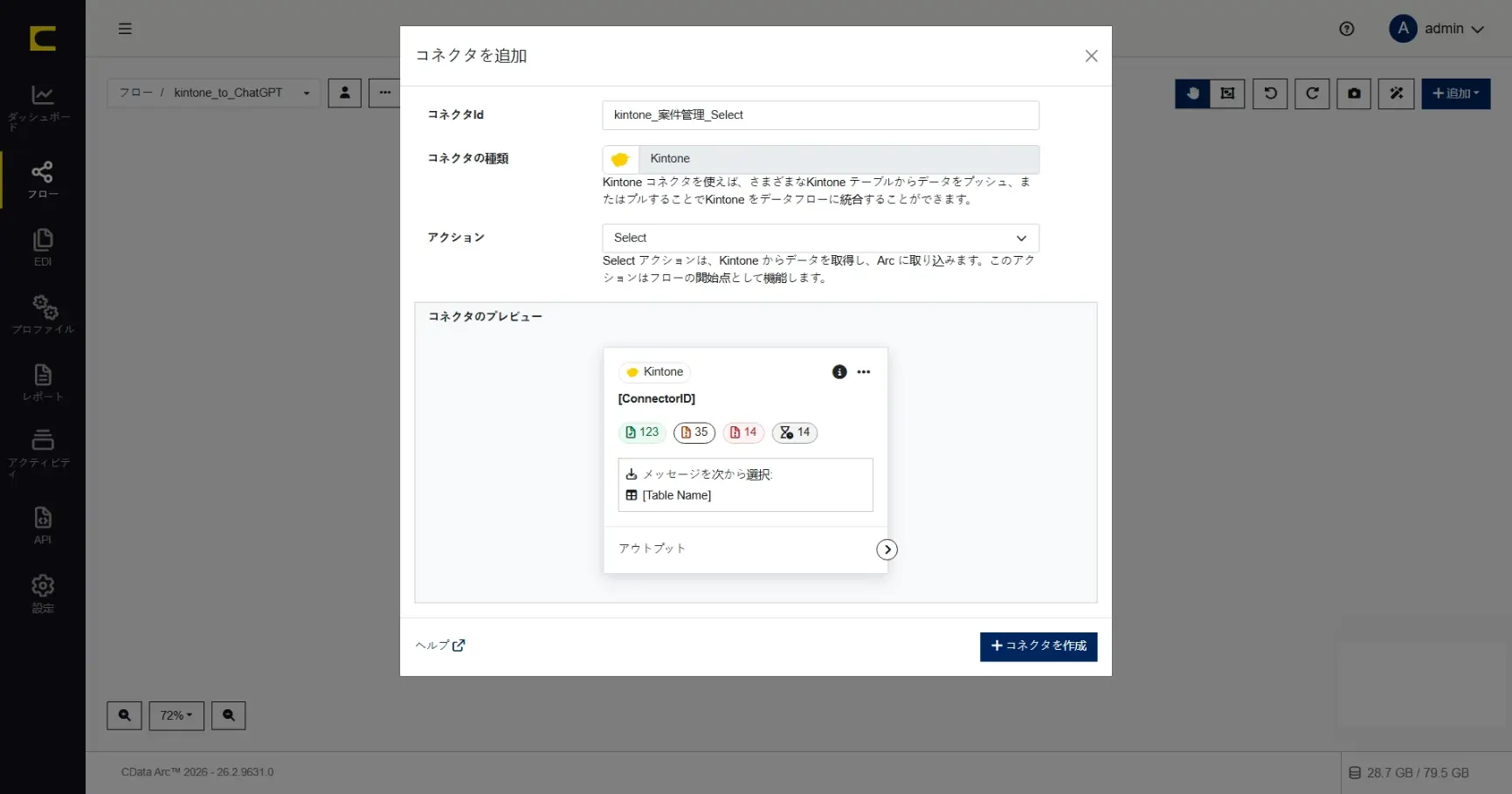Click the camera snapshot button

point(1354,93)
